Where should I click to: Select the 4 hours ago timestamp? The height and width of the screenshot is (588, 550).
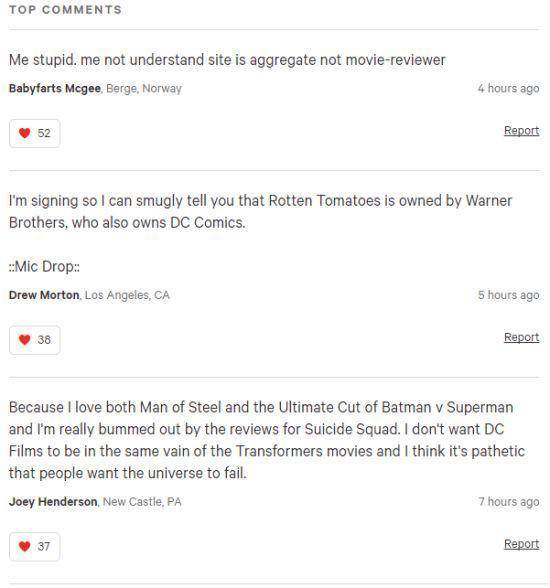pos(508,88)
